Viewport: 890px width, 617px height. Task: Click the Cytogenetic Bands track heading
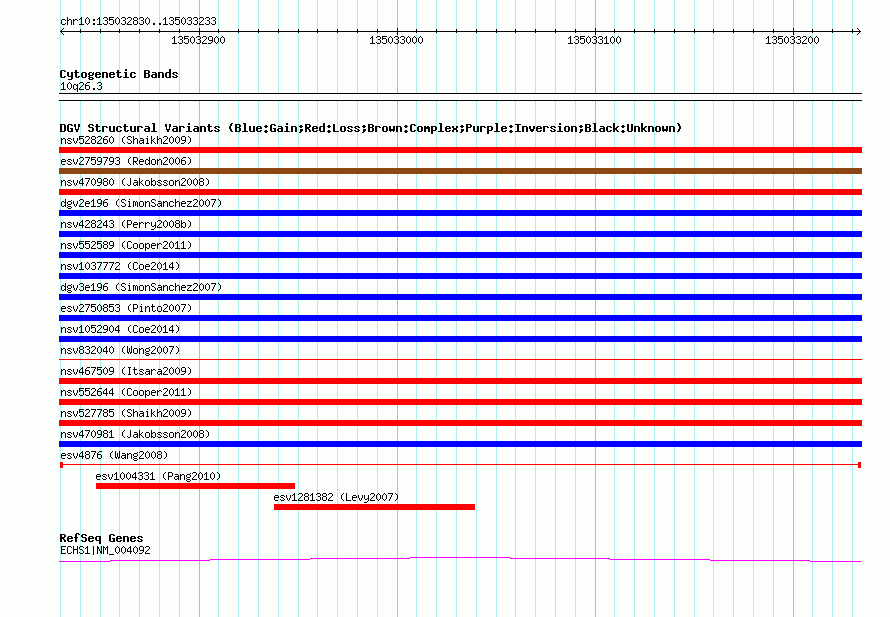119,74
